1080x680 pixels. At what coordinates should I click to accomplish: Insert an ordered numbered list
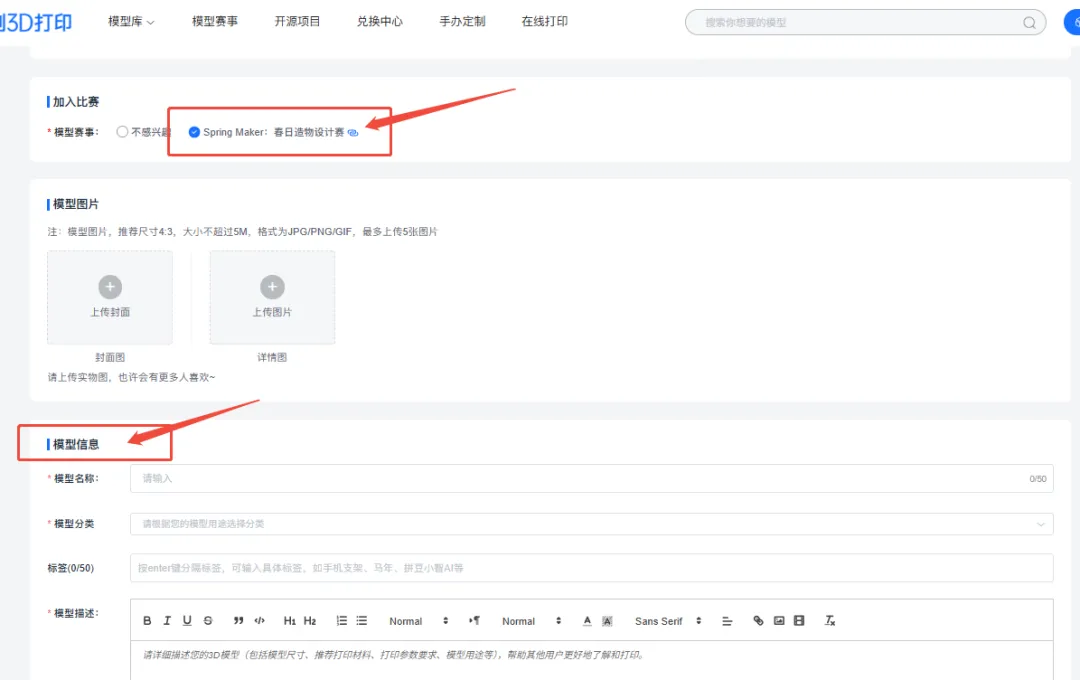click(x=342, y=621)
